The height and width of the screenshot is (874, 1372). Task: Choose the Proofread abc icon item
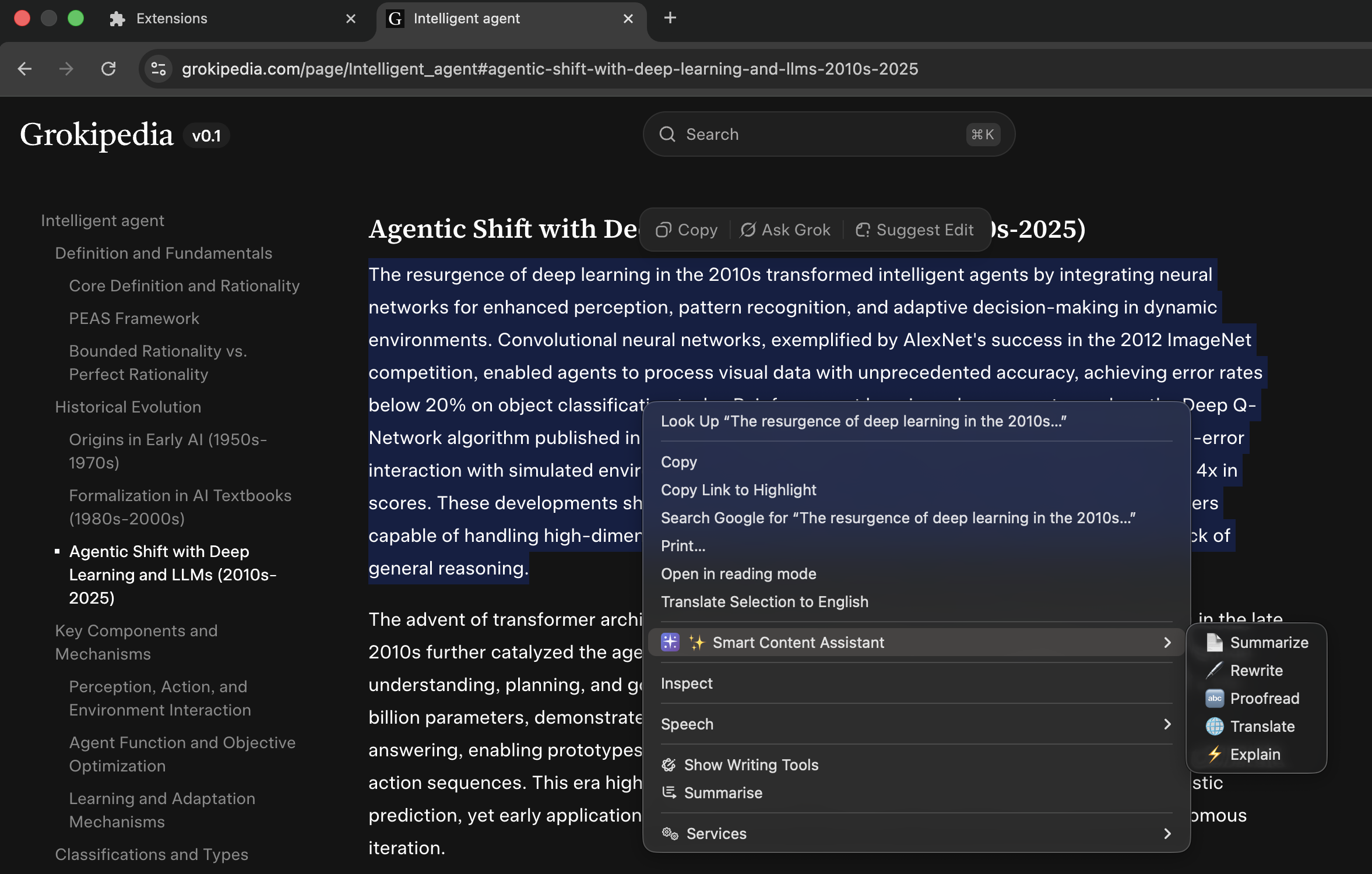(x=1214, y=698)
